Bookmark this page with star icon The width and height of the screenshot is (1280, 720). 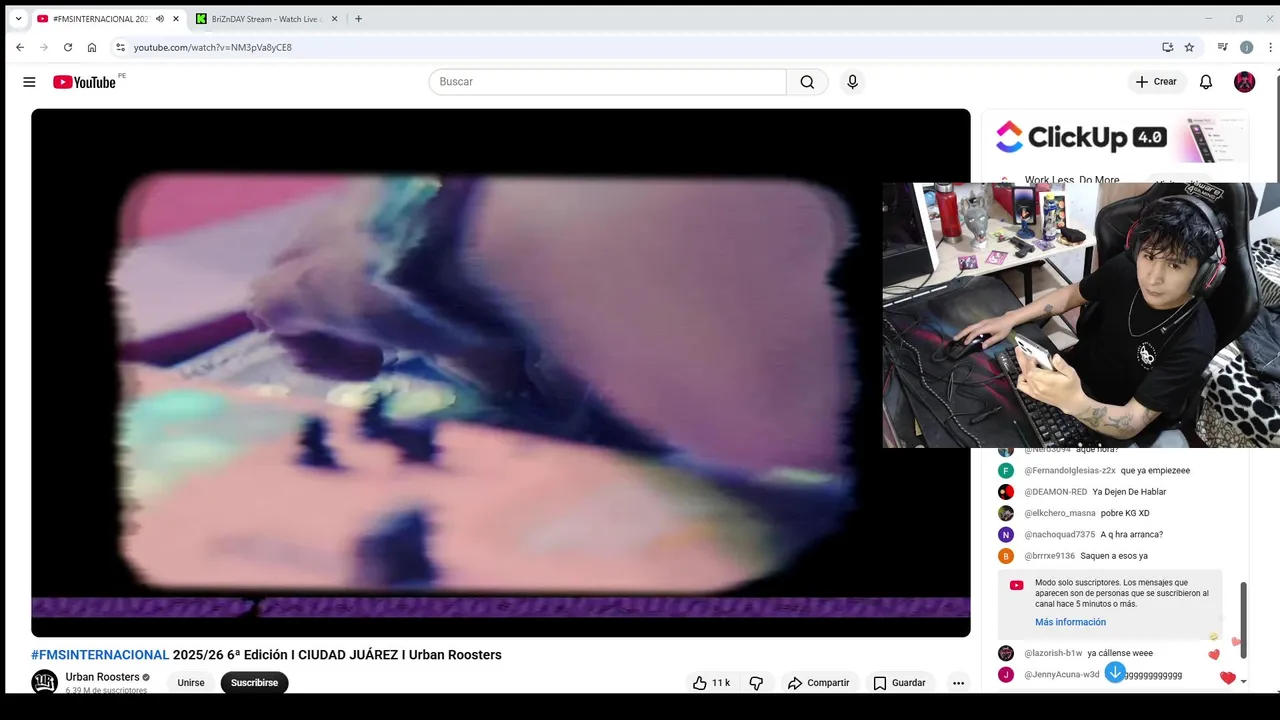tap(1189, 47)
